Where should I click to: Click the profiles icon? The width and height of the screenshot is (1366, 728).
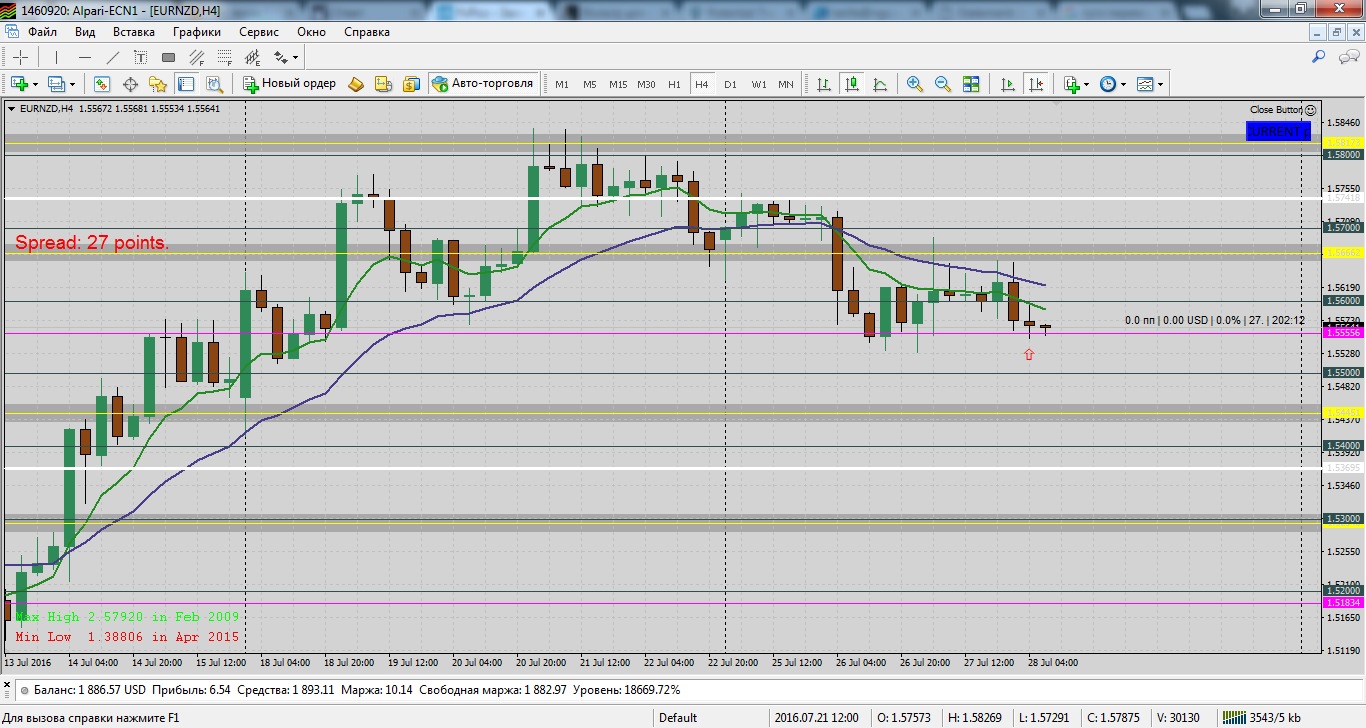[x=56, y=84]
